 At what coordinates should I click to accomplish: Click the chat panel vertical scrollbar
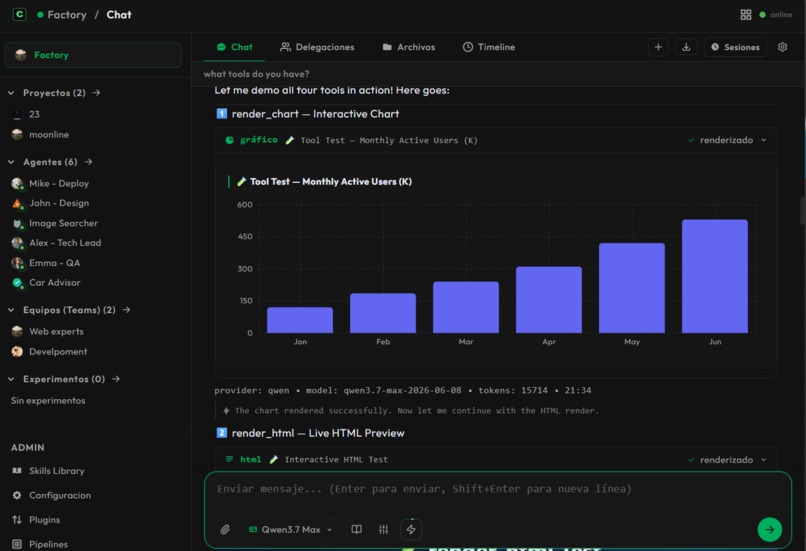(802, 211)
